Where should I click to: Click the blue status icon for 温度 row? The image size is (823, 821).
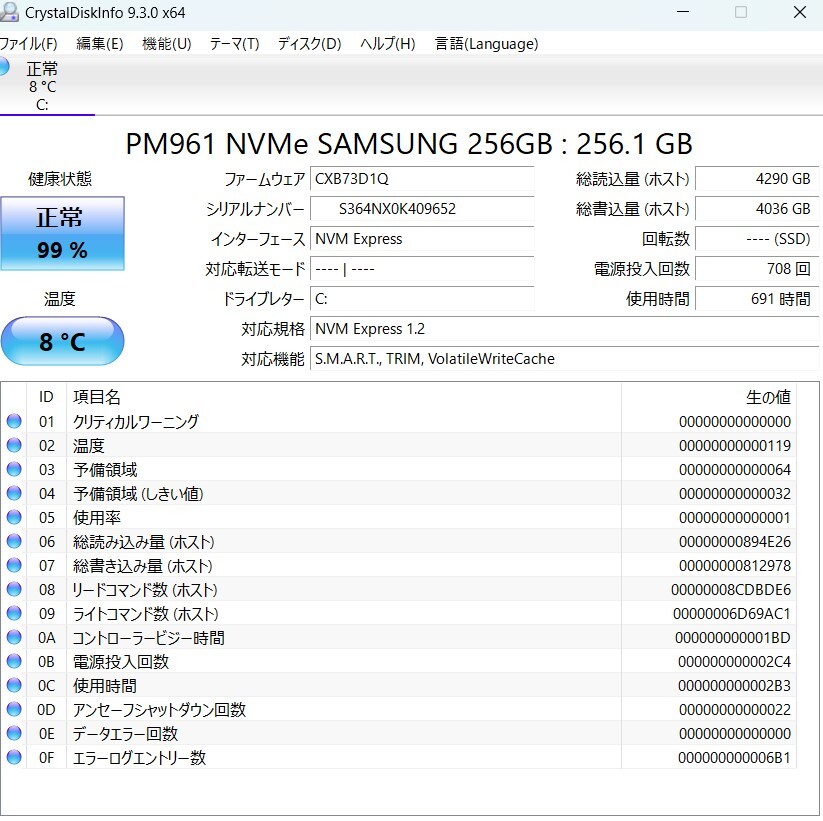(14, 446)
